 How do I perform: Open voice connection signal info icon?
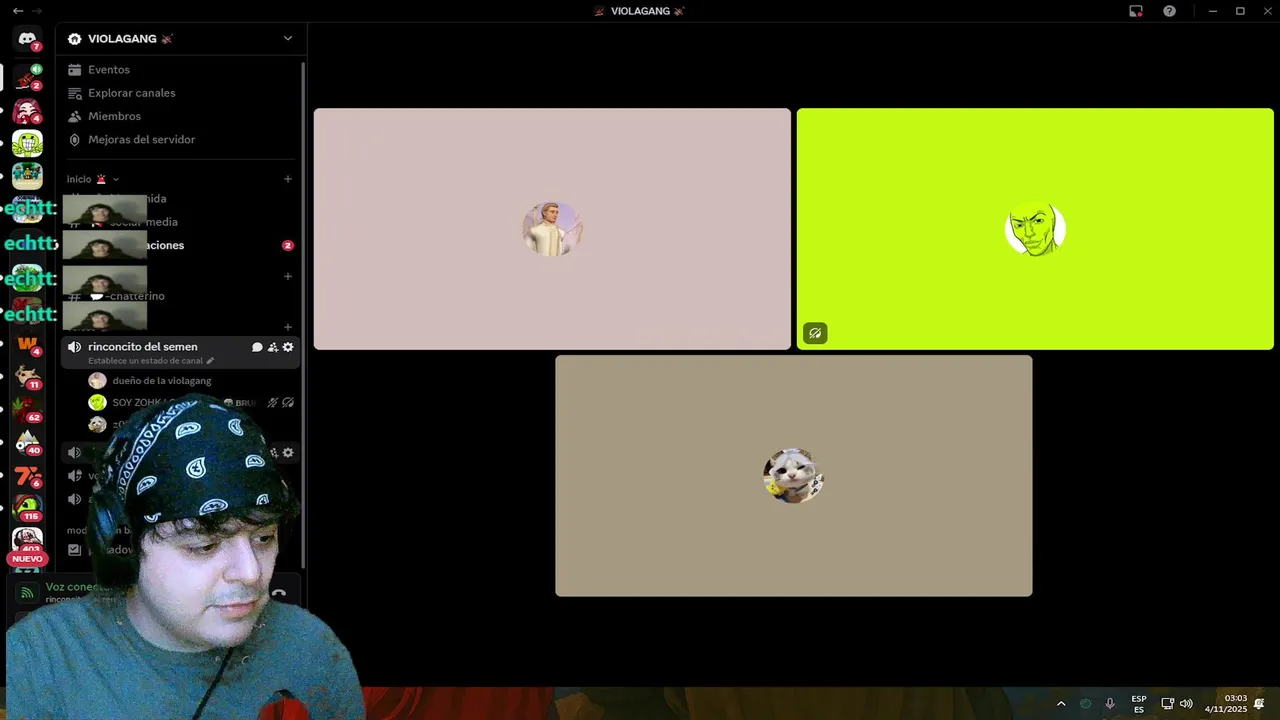click(27, 593)
